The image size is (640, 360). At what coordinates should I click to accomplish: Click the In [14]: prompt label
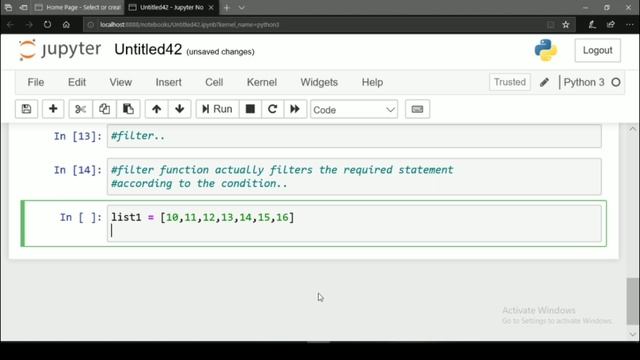tap(78, 170)
